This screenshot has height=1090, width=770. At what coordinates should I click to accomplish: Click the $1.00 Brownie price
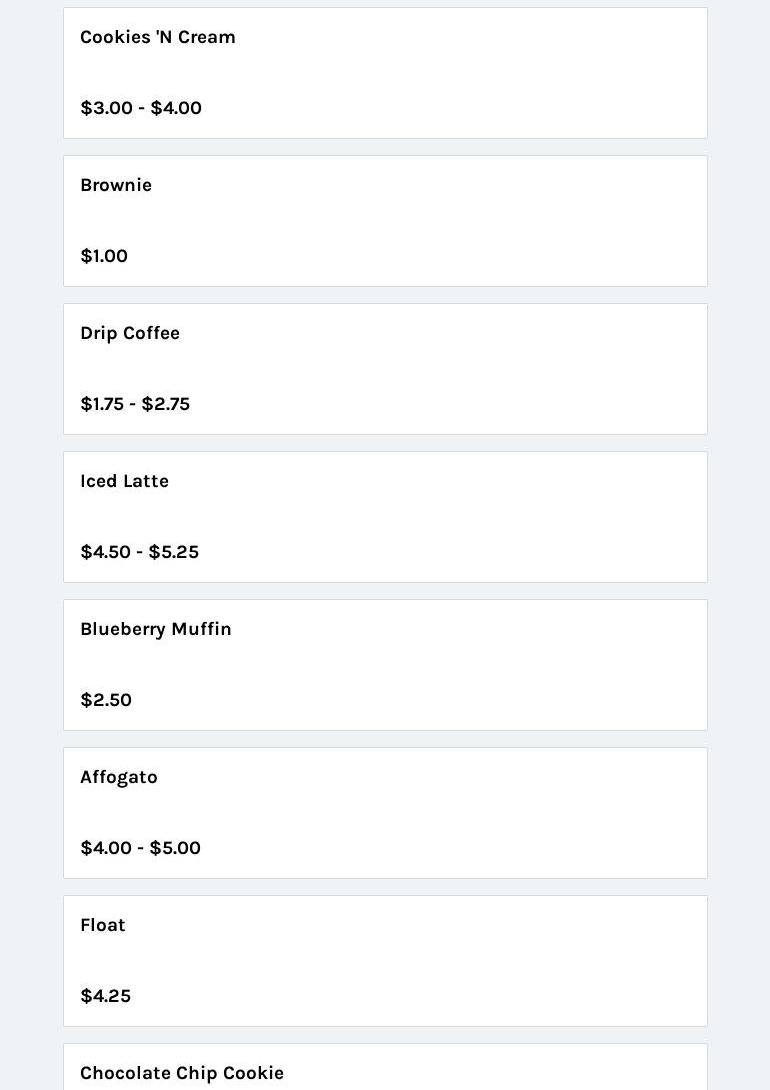(x=104, y=256)
